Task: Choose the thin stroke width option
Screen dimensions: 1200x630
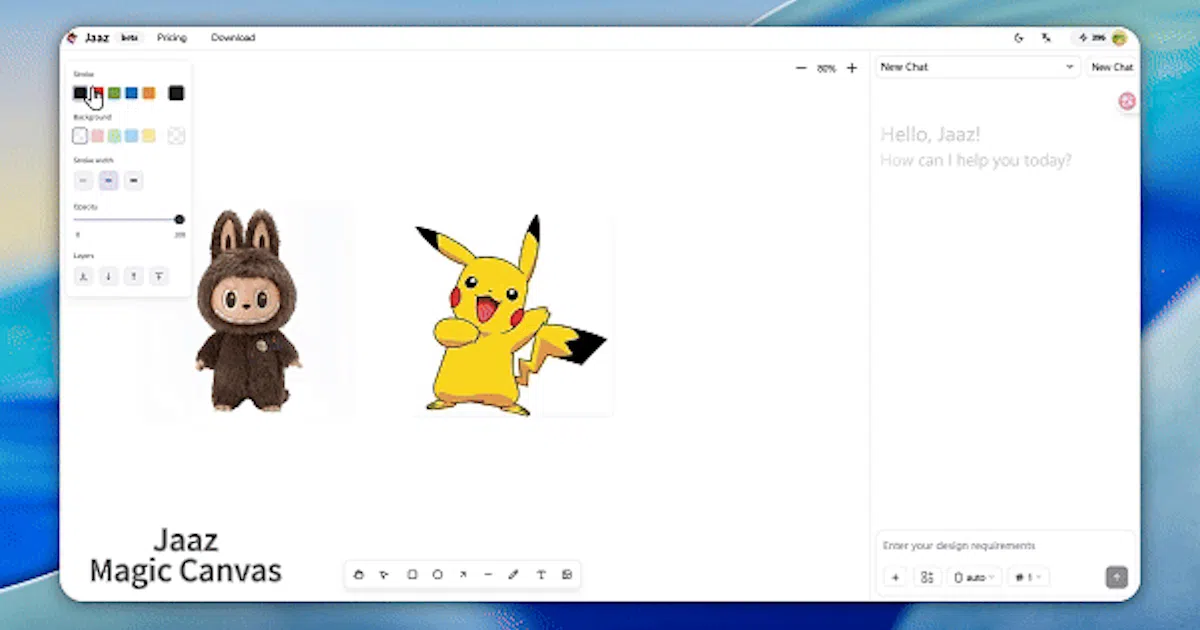Action: [x=84, y=181]
